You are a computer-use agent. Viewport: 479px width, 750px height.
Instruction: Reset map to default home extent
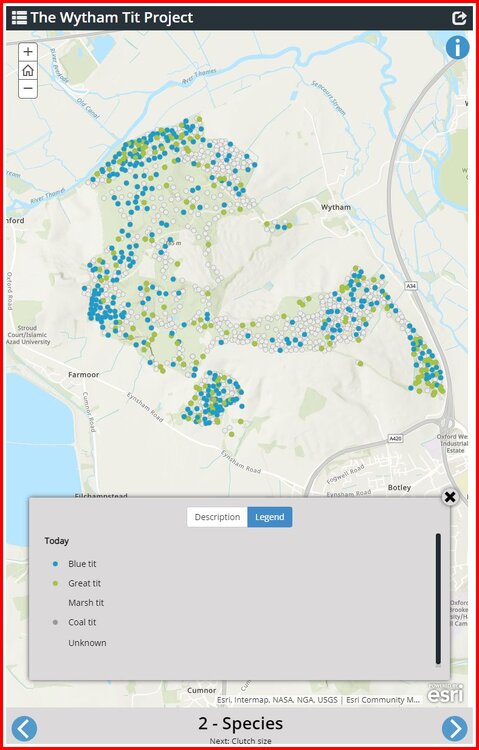click(28, 70)
